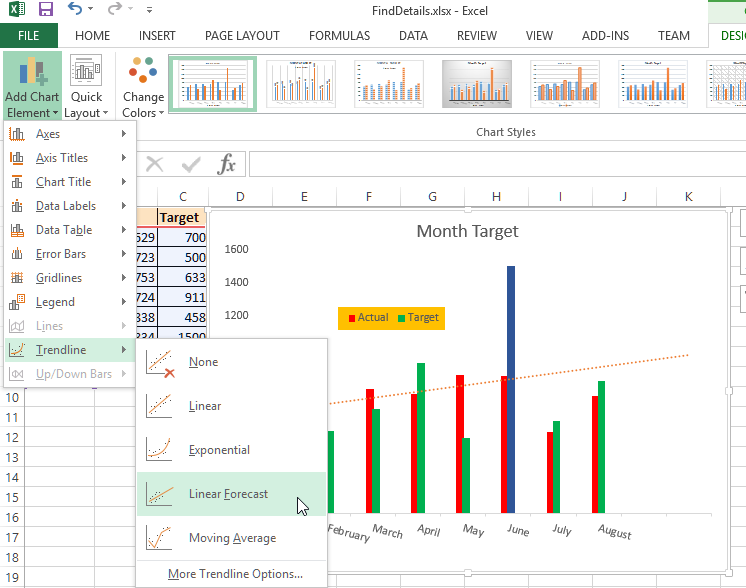
Task: Switch to the INSERT ribbon tab
Action: 157,36
